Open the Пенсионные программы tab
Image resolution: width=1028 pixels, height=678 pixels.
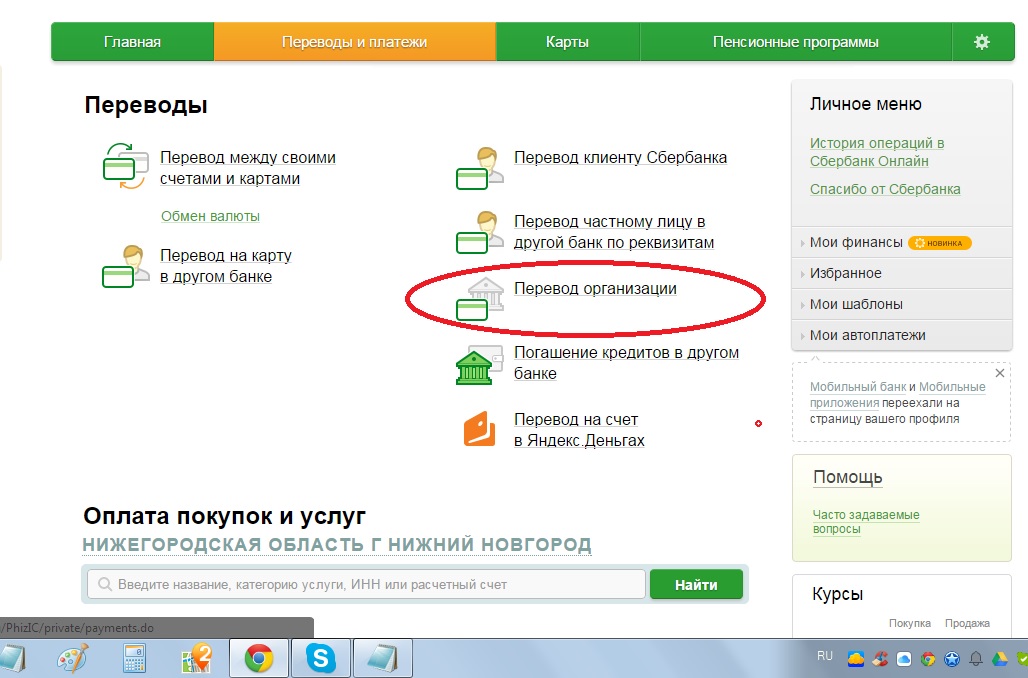click(796, 42)
